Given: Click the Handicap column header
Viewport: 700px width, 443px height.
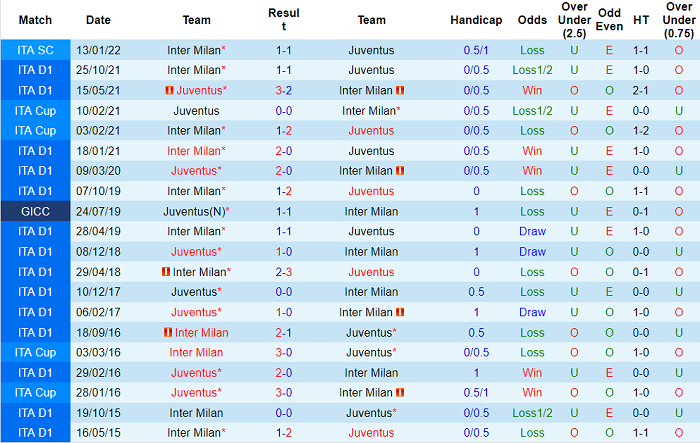Looking at the screenshot, I should pyautogui.click(x=476, y=20).
